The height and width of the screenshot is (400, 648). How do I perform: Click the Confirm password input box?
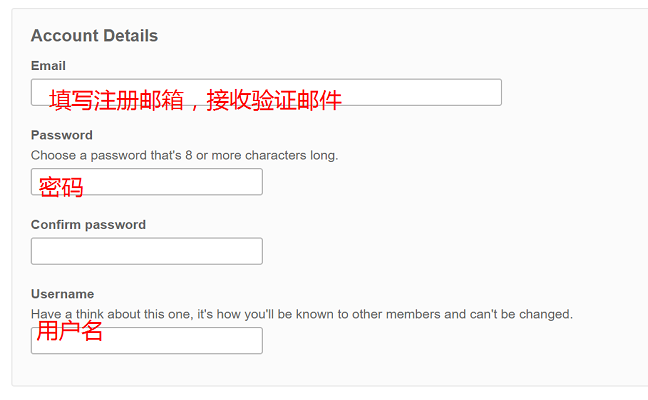pos(146,251)
